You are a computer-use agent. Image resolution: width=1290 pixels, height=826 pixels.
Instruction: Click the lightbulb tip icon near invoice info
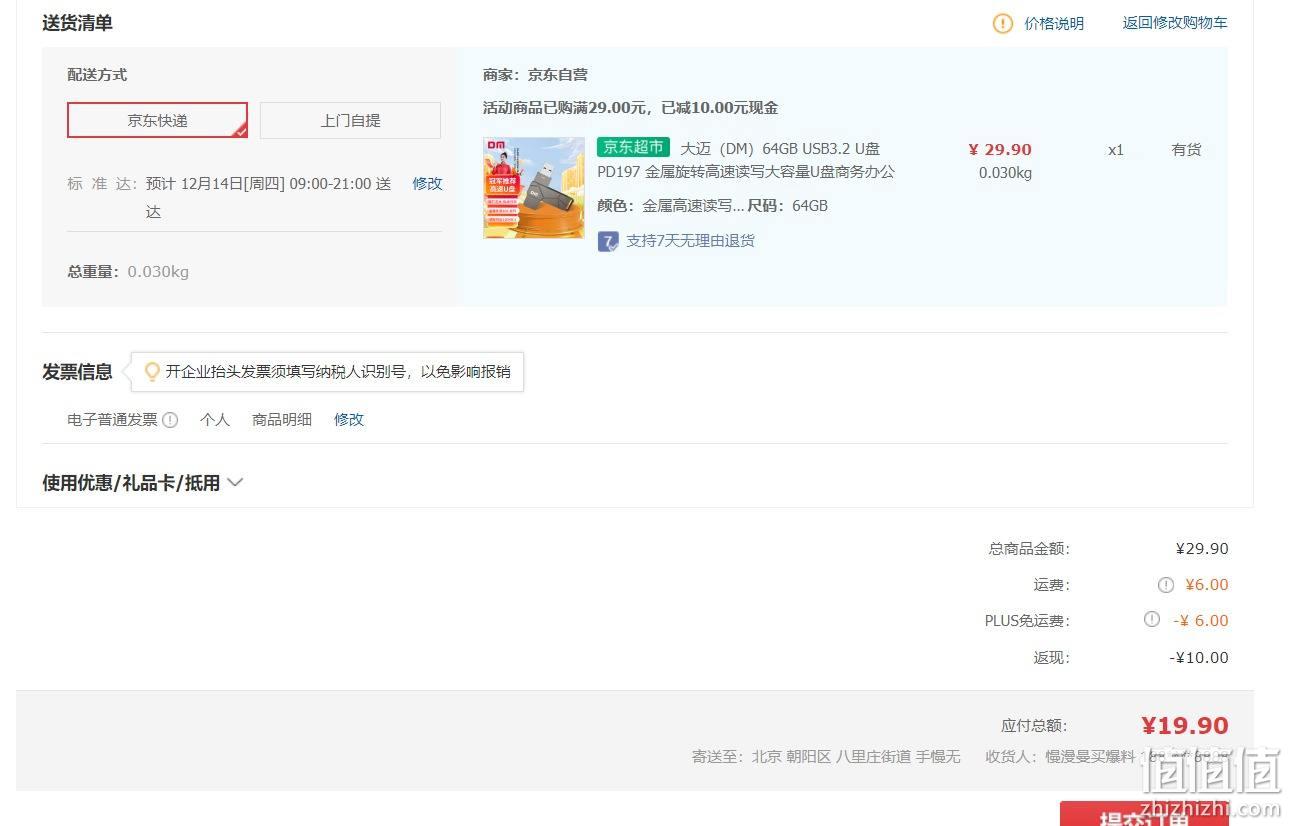coord(152,372)
